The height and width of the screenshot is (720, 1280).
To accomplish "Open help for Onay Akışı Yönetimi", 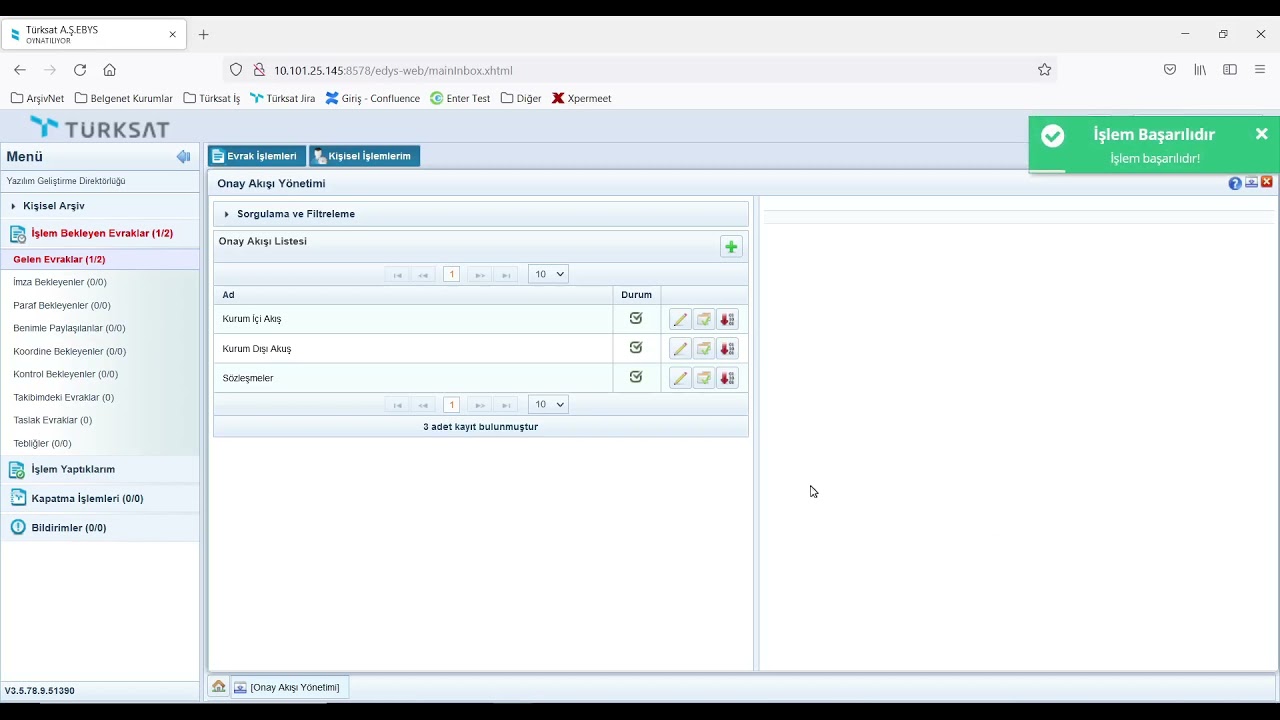I will pos(1235,183).
